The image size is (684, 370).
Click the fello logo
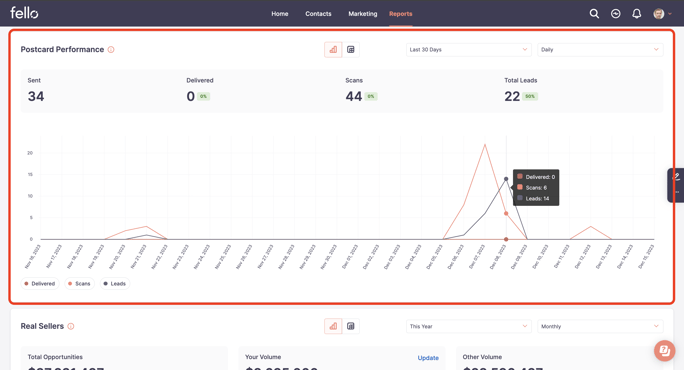24,13
